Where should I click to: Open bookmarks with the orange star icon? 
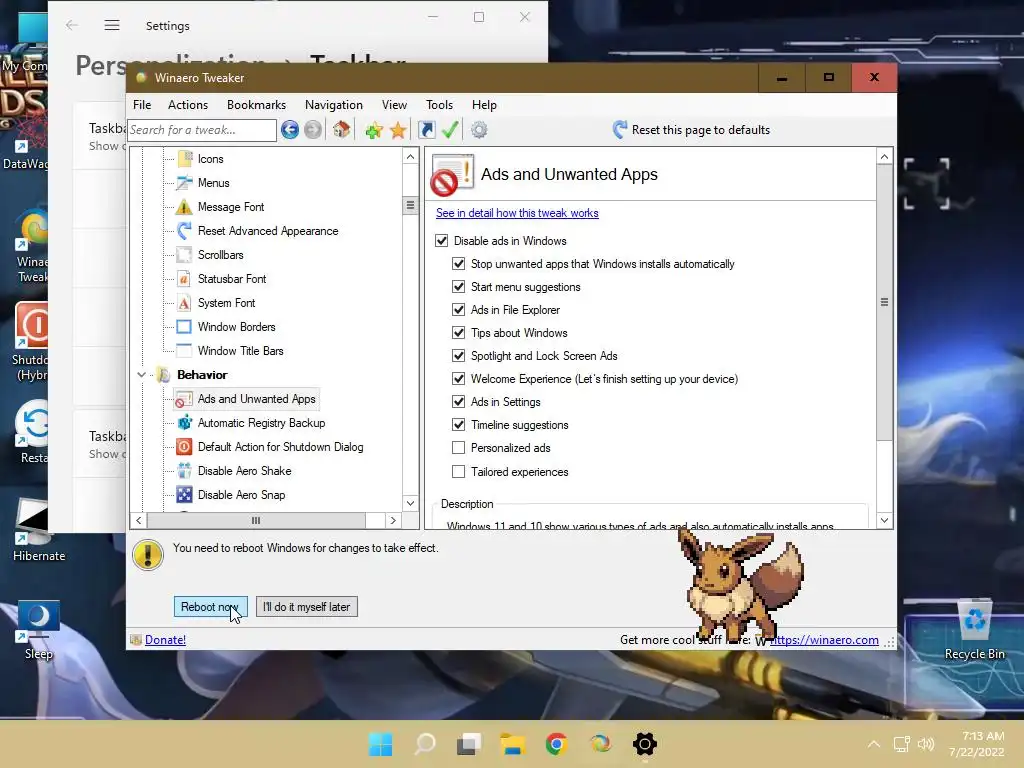point(398,130)
